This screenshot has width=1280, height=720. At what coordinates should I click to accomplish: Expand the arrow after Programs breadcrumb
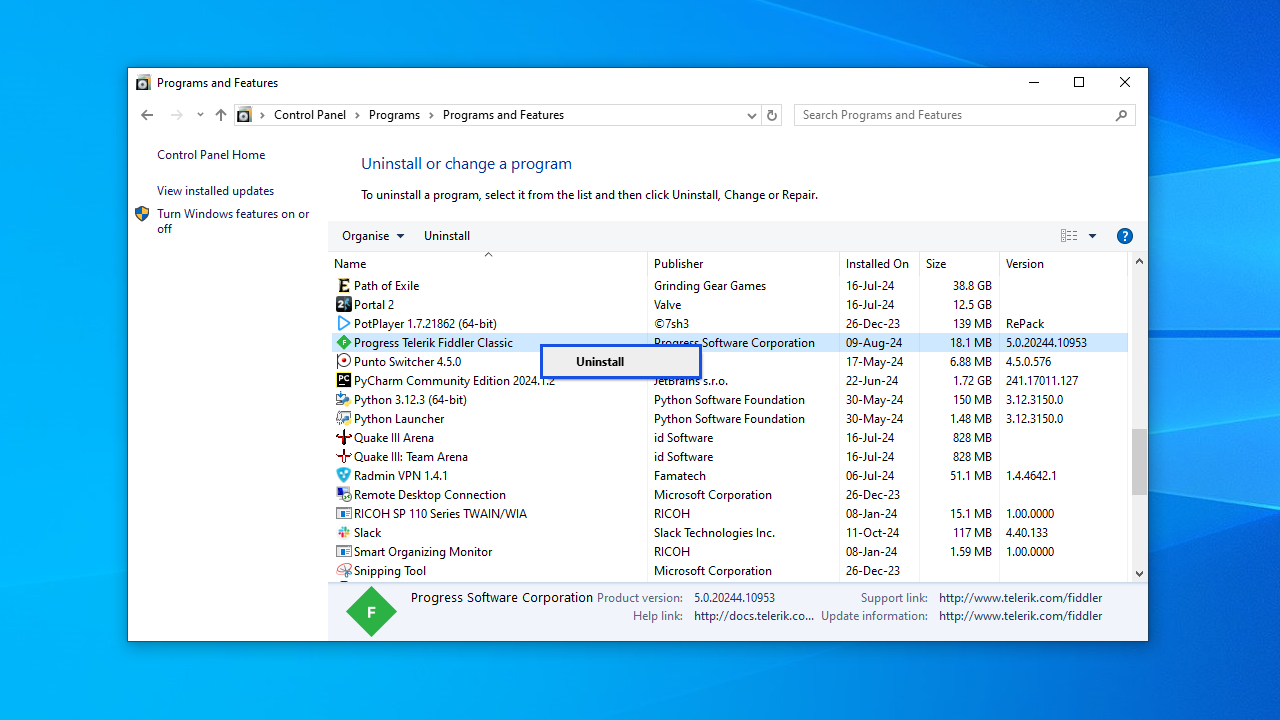431,115
